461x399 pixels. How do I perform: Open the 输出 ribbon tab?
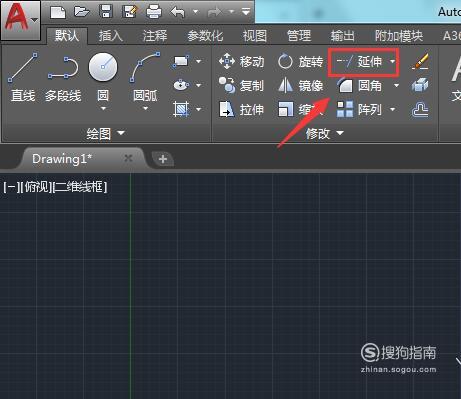point(342,36)
